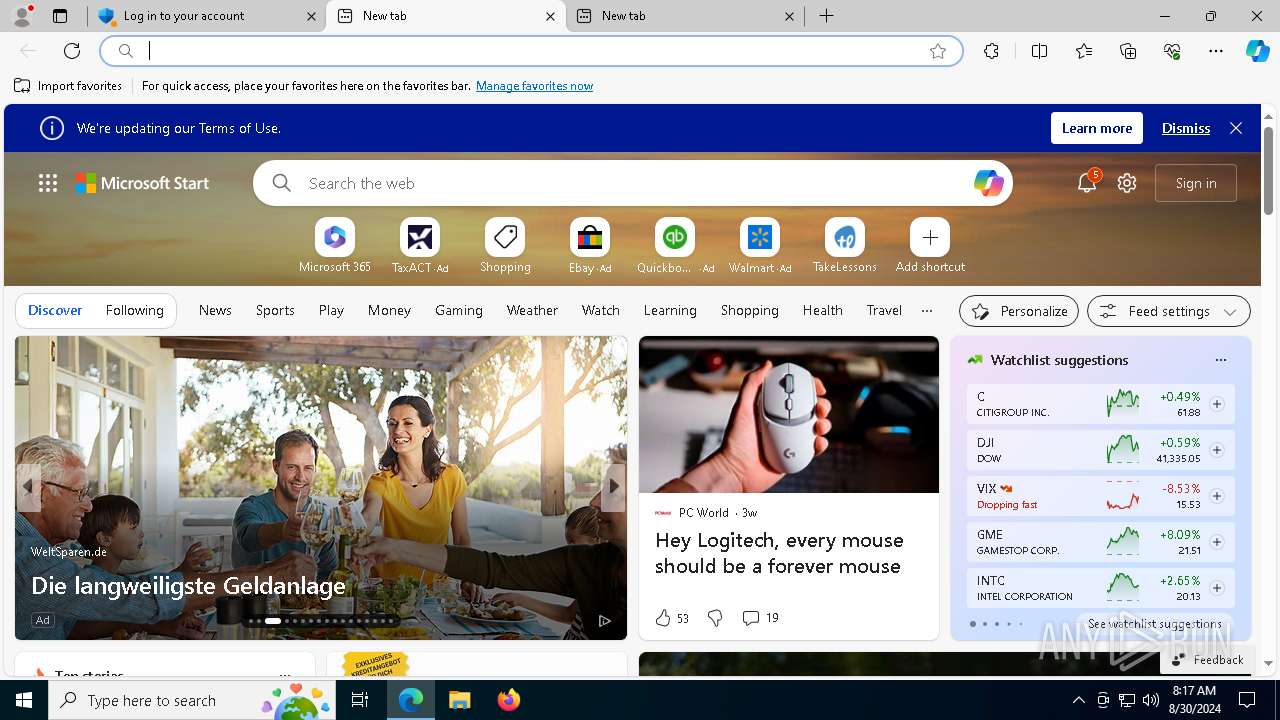This screenshot has width=1280, height=720.
Task: Open the Collections toolbar icon
Action: (x=1128, y=51)
